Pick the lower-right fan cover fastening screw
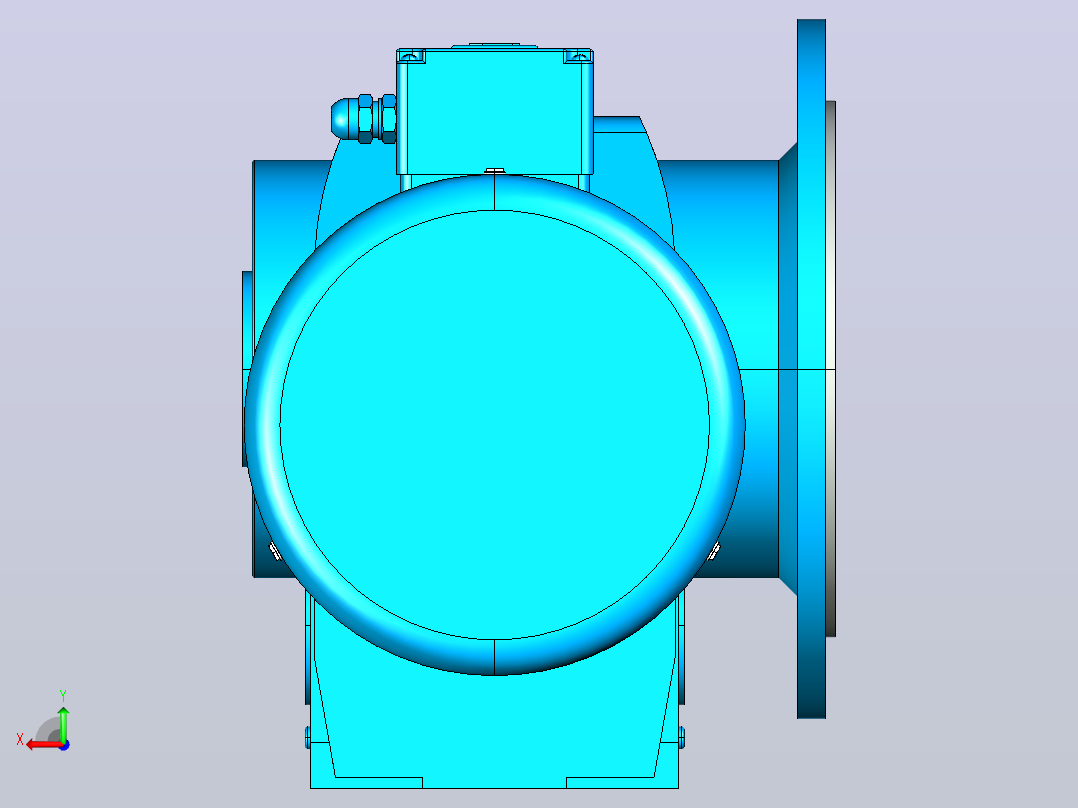The image size is (1078, 808). point(714,550)
